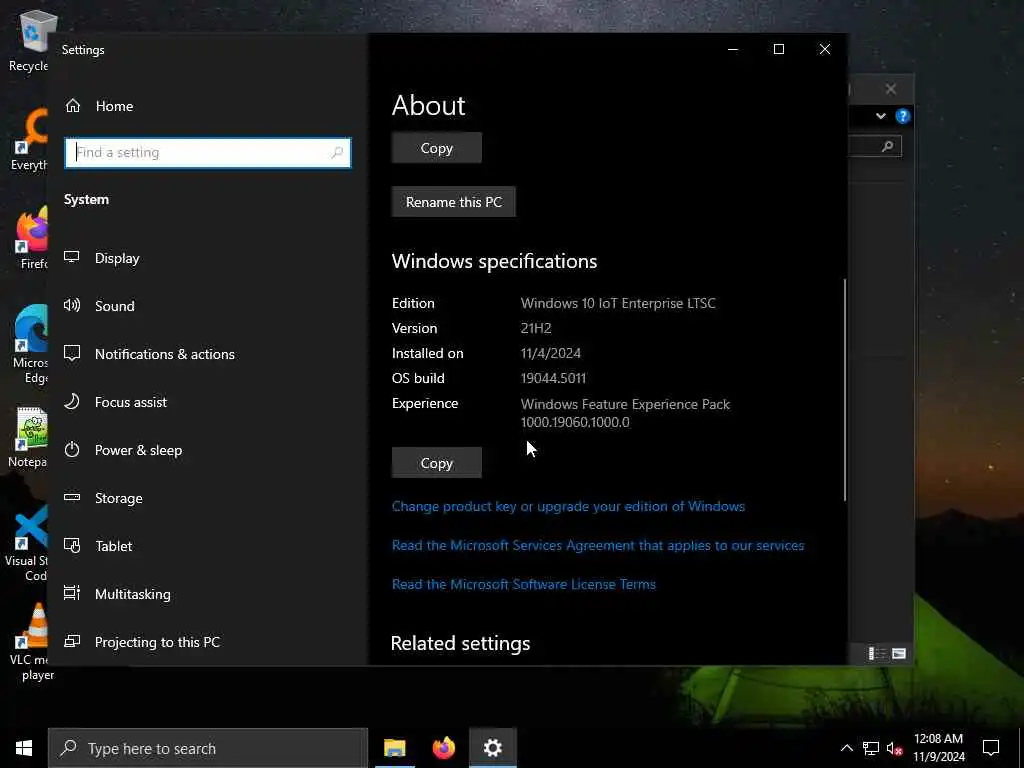Click the help icon in background window

click(903, 116)
